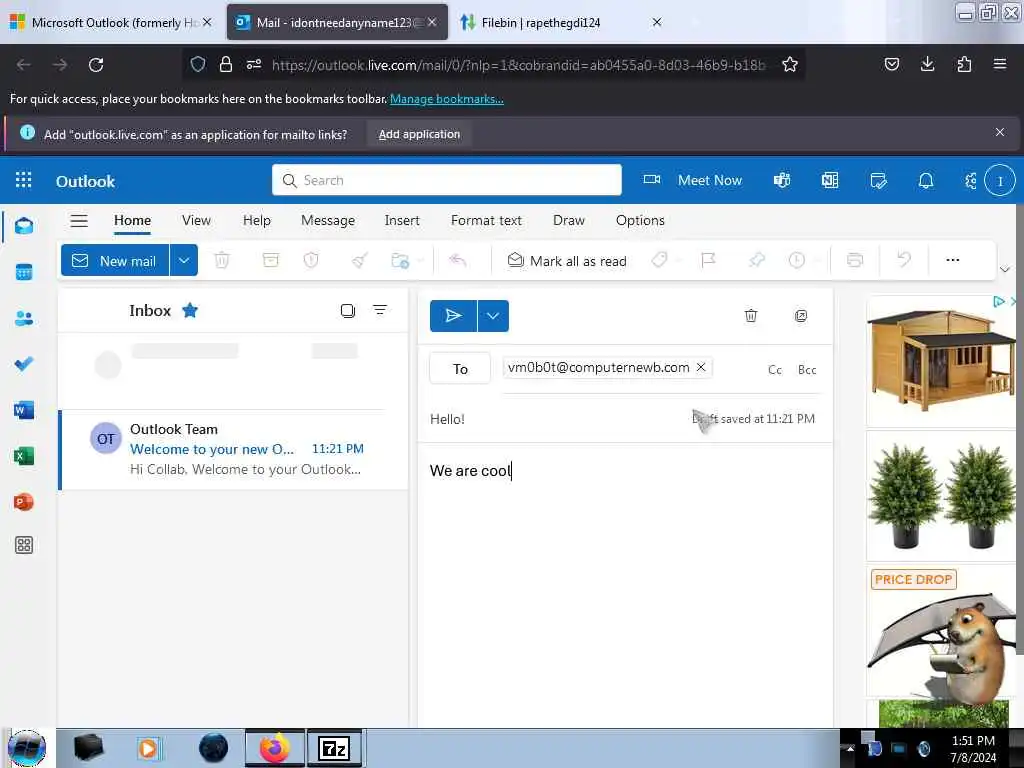Click the Archive icon in the ribbon
Image resolution: width=1024 pixels, height=768 pixels.
pos(270,260)
